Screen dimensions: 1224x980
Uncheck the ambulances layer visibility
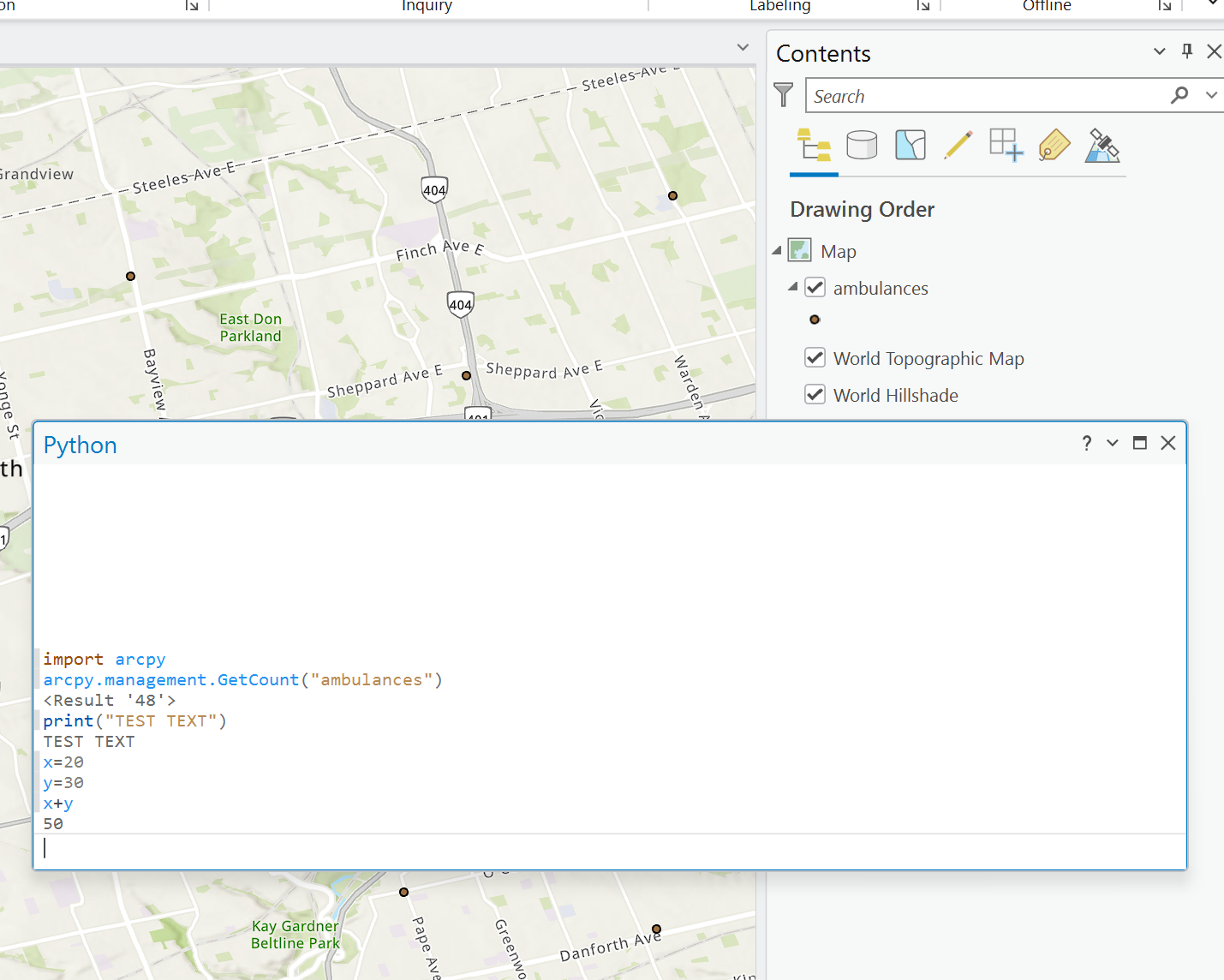tap(815, 288)
